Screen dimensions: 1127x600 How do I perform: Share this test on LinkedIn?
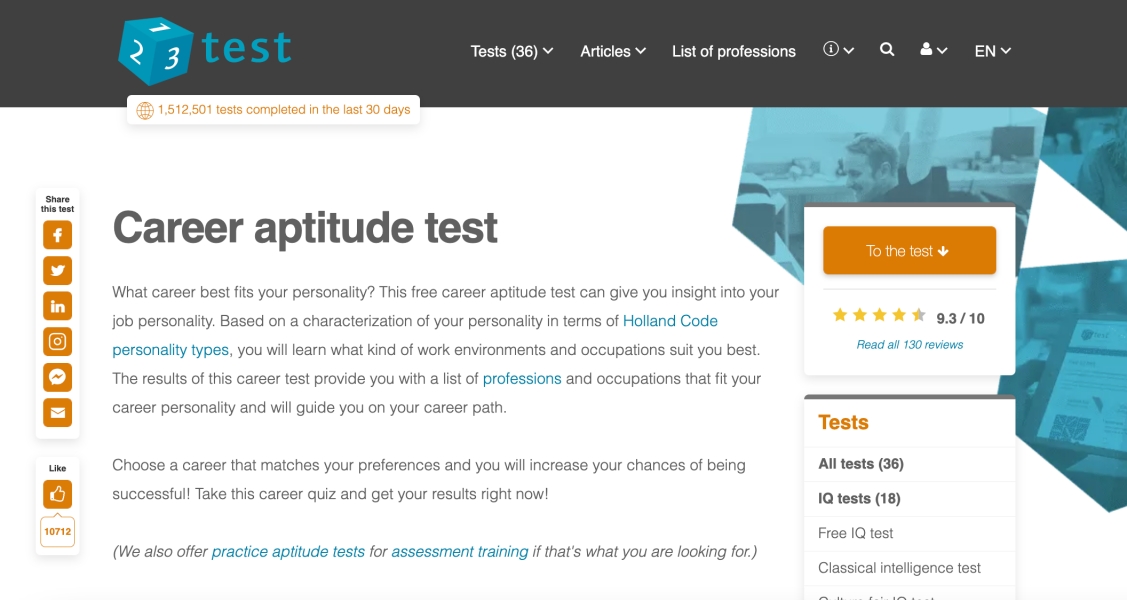[x=58, y=306]
